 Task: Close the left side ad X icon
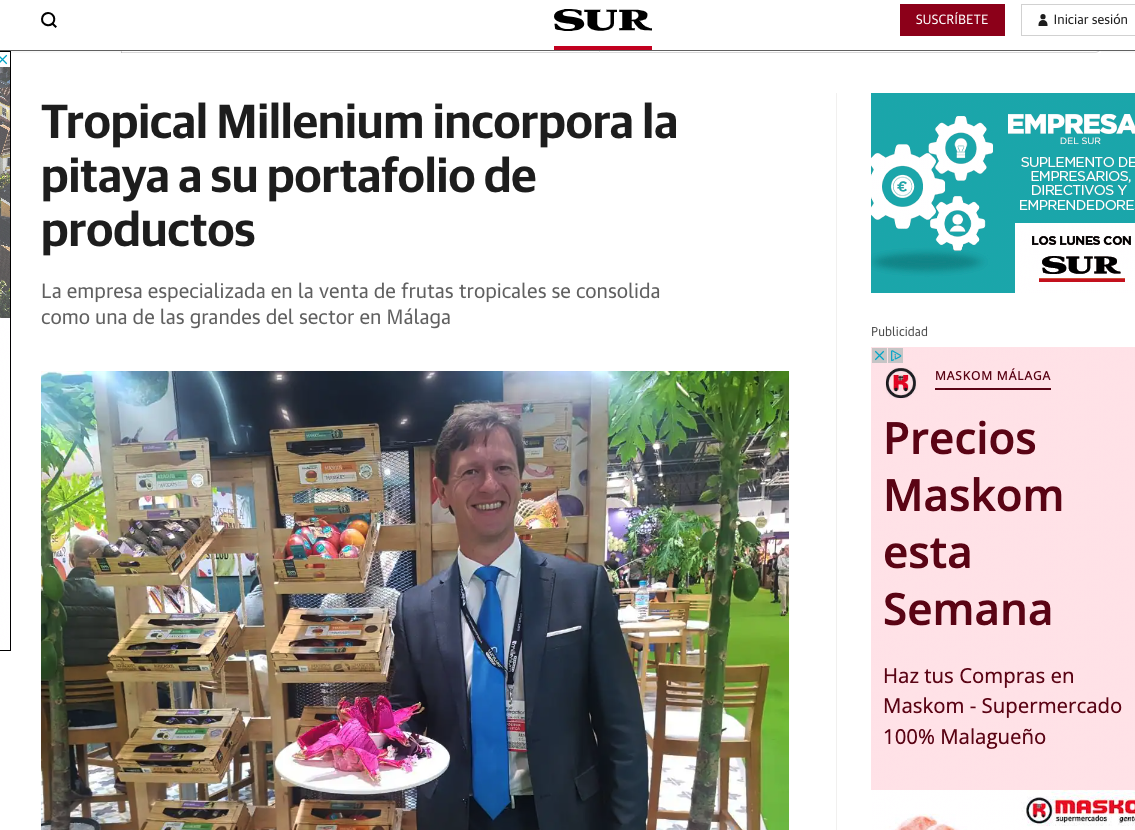pos(4,59)
